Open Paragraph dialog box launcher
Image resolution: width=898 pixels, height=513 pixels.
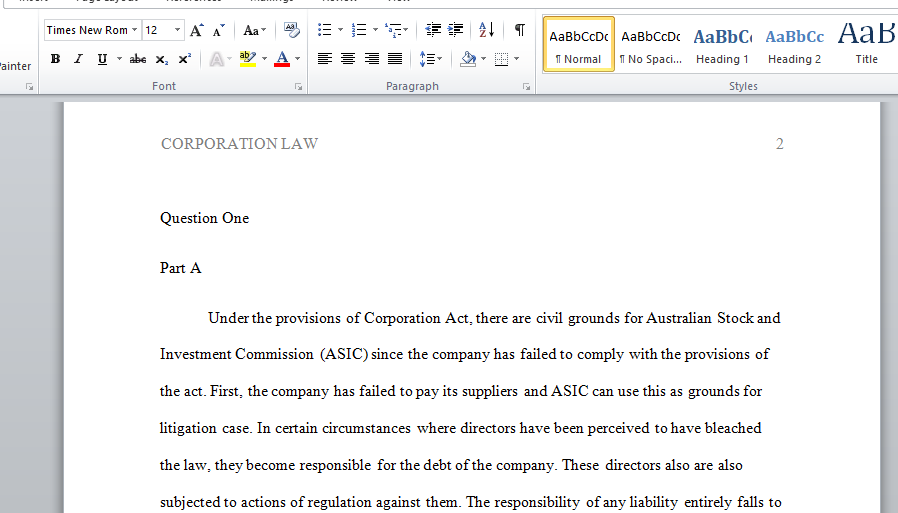[x=526, y=87]
